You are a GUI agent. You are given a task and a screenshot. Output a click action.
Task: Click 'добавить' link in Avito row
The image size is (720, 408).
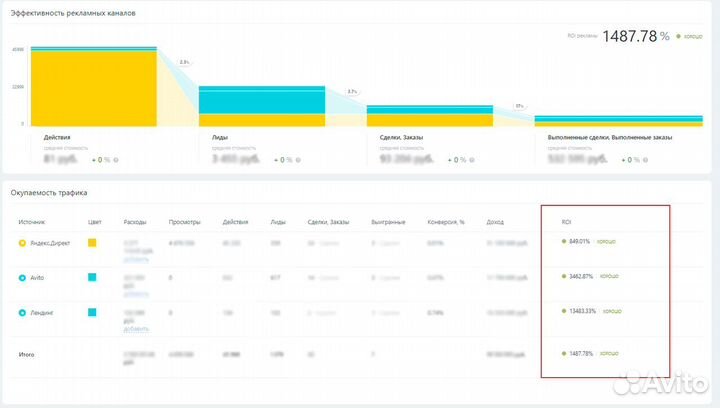click(x=136, y=294)
